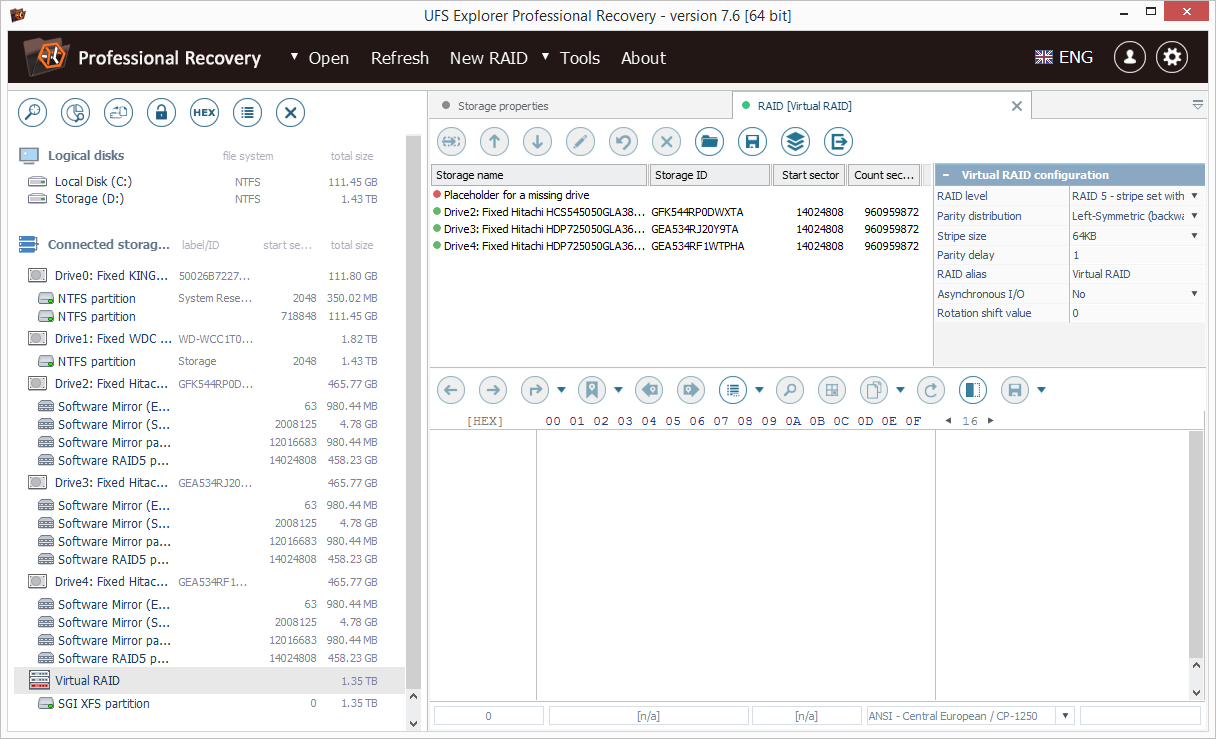The height and width of the screenshot is (739, 1216).
Task: Click the floppy save configuration icon in RAID toolbar
Action: coord(752,142)
